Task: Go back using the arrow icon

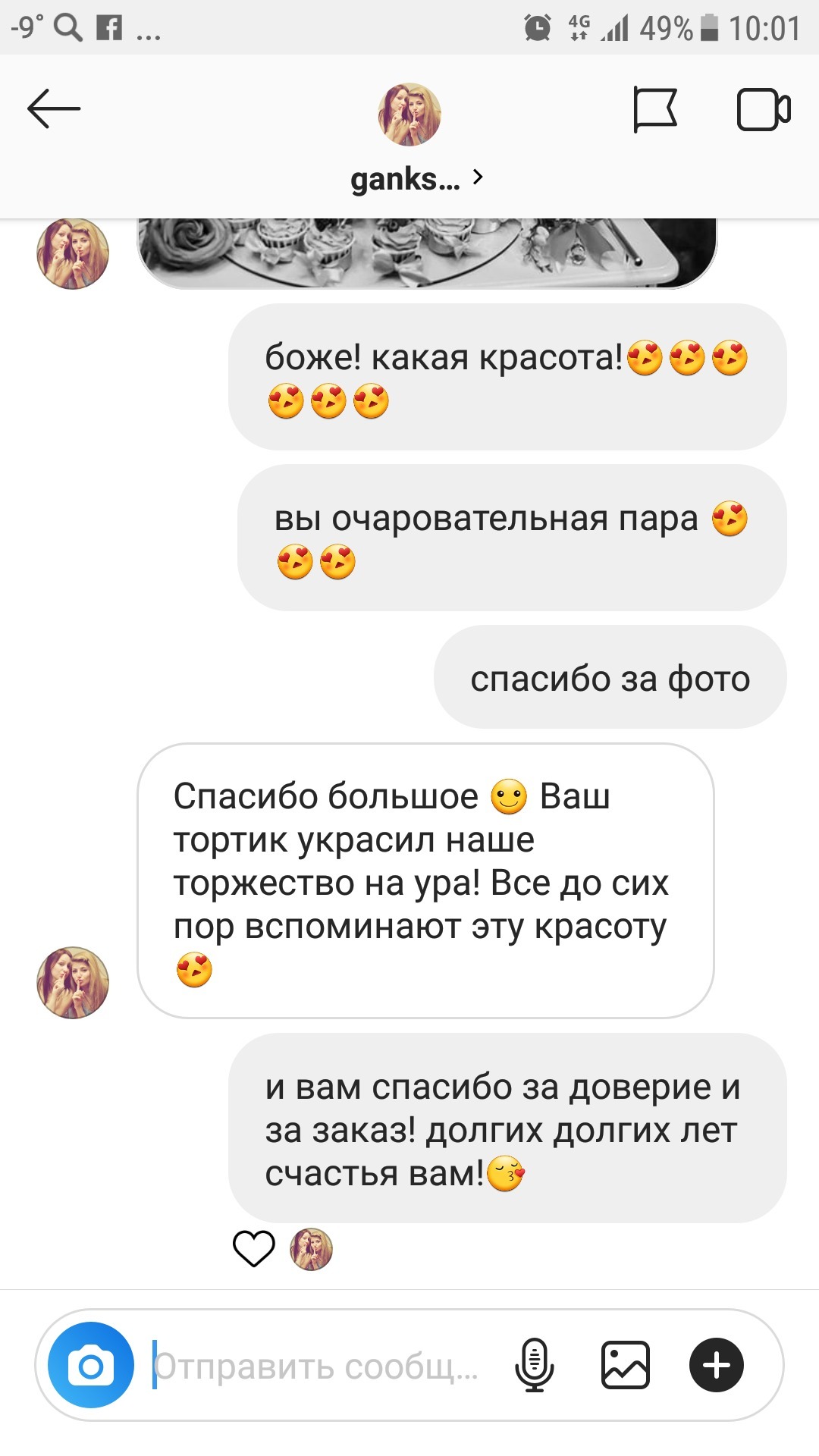Action: tap(54, 108)
